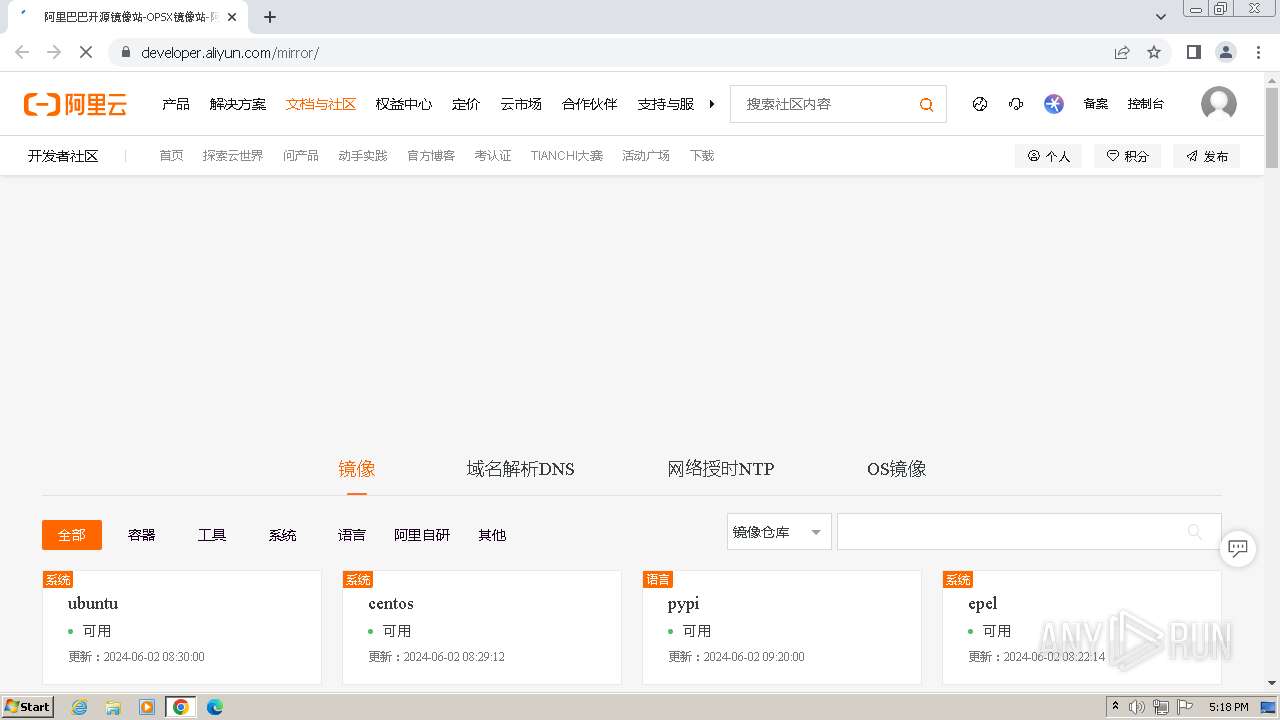Click the magnifier in the mirror search box
The image size is (1280, 720).
tap(1194, 532)
